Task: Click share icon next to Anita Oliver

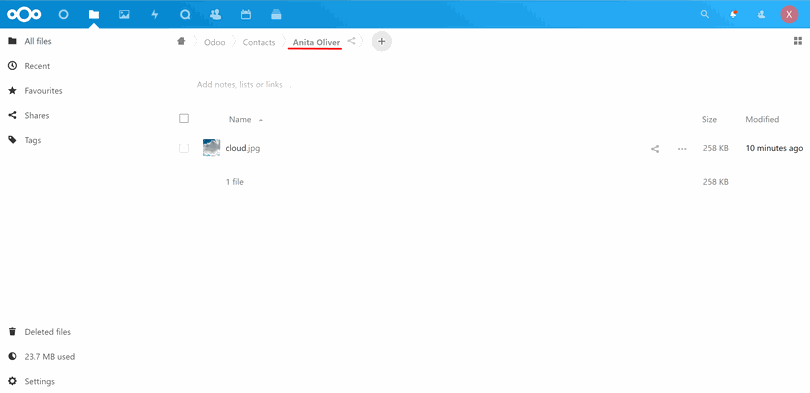Action: (351, 41)
